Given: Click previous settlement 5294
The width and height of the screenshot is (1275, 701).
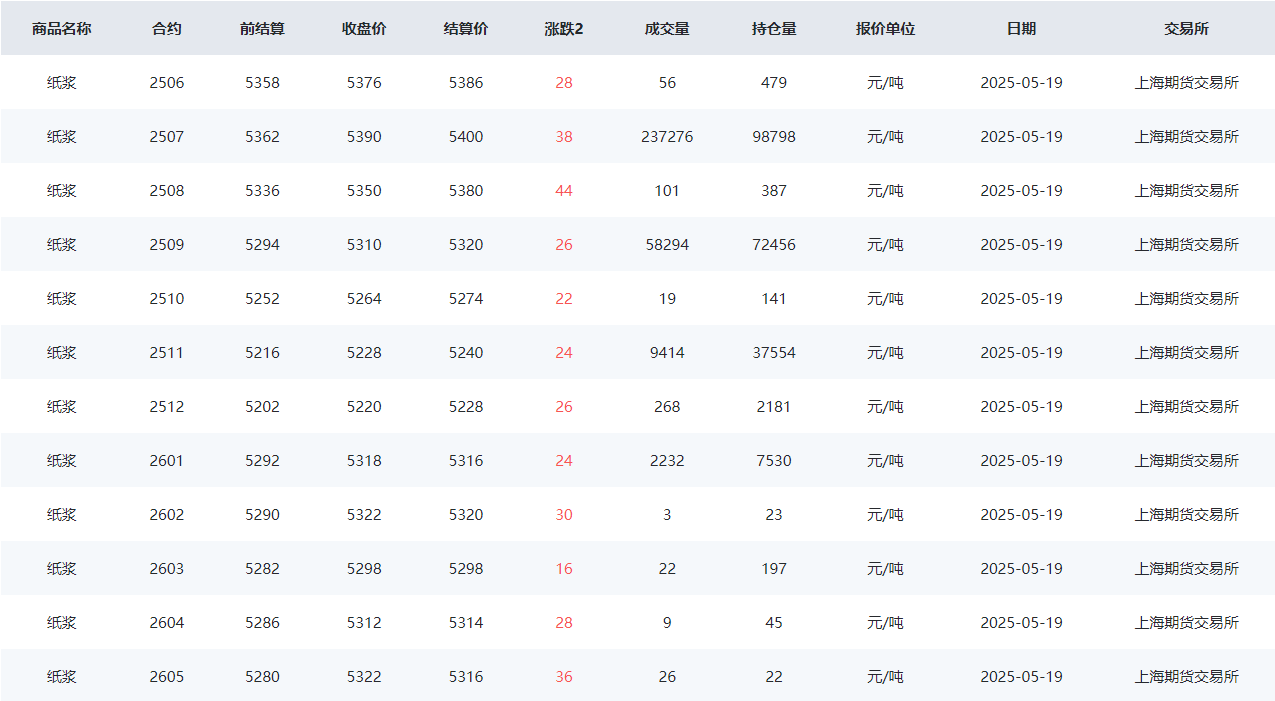Looking at the screenshot, I should (262, 245).
